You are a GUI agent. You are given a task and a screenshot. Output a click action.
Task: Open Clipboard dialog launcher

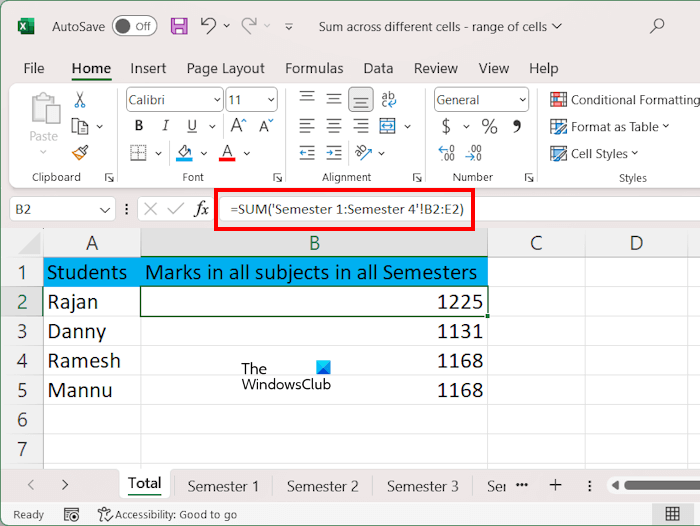point(109,178)
